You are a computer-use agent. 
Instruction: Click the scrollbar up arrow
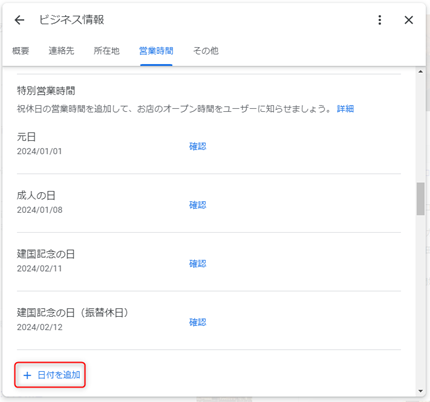point(421,72)
